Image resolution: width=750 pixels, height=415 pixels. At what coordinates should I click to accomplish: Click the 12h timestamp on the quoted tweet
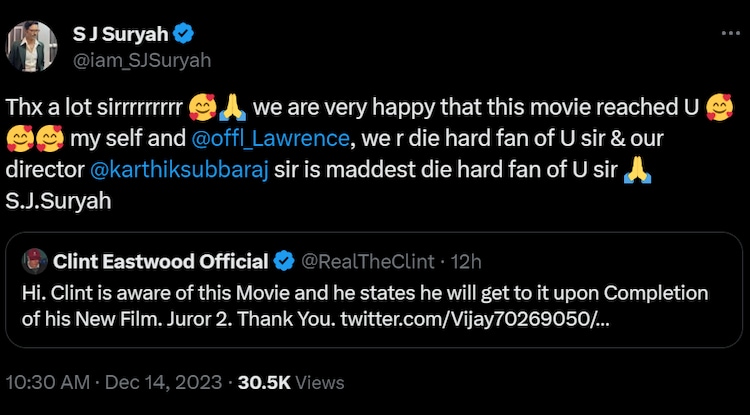pyautogui.click(x=466, y=262)
